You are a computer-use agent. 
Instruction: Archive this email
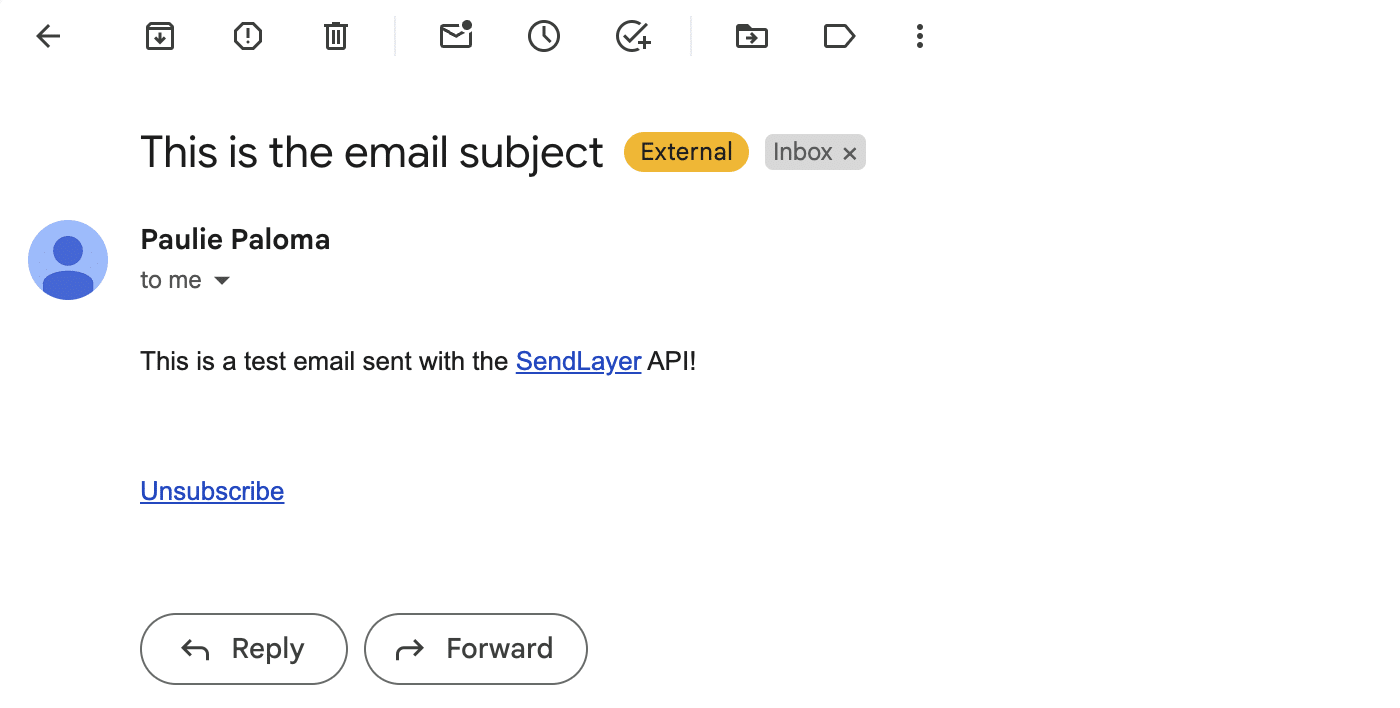[160, 36]
